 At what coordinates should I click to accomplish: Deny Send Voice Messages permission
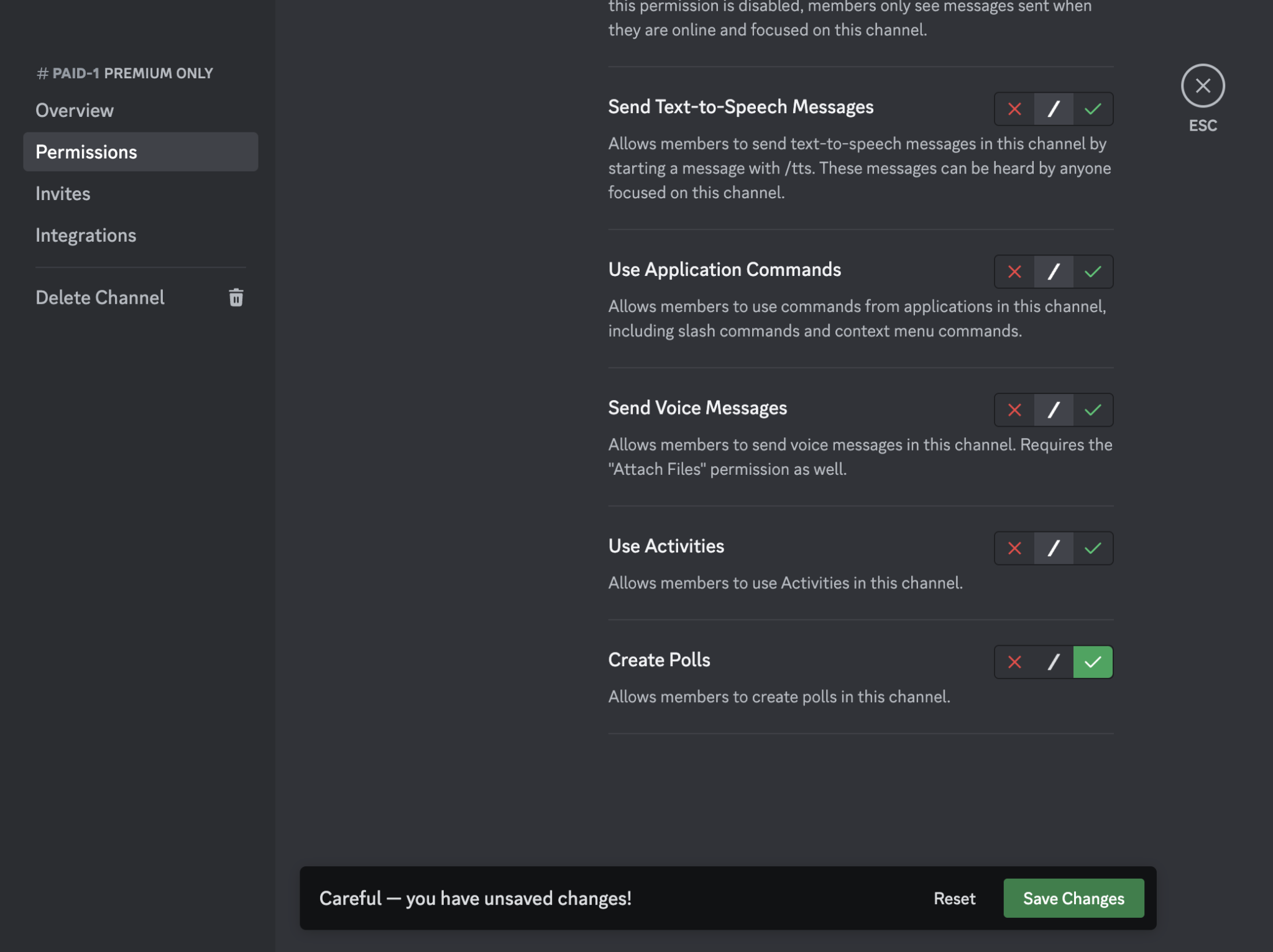1014,410
